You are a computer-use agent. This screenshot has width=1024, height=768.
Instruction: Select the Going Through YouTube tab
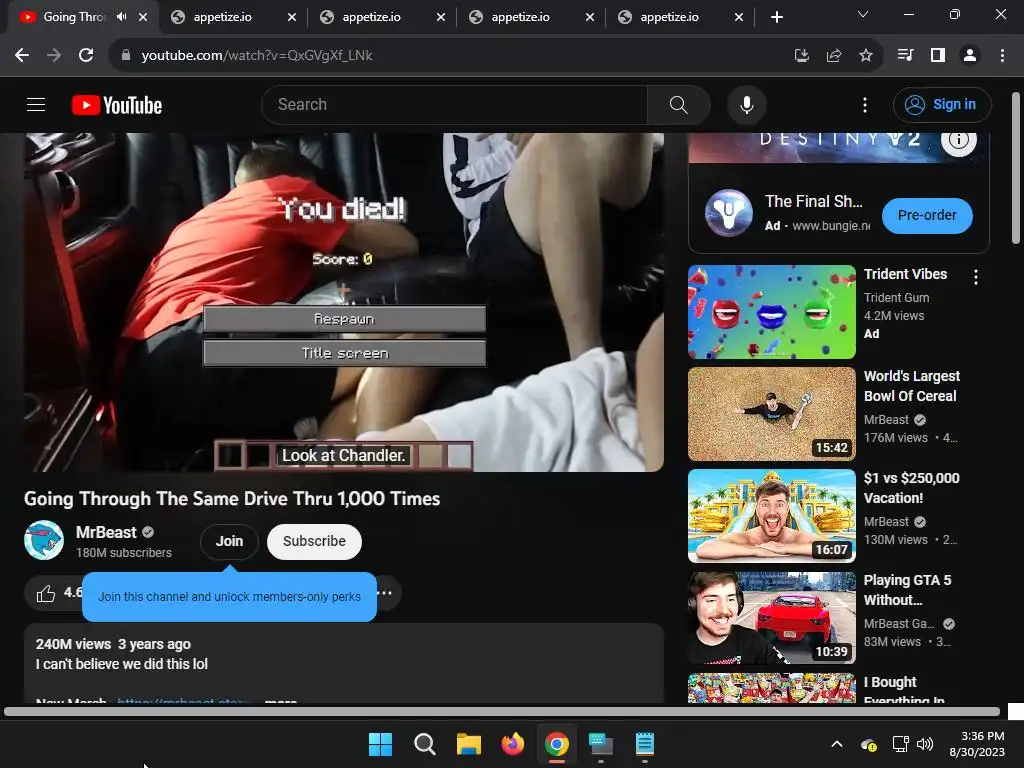72,17
